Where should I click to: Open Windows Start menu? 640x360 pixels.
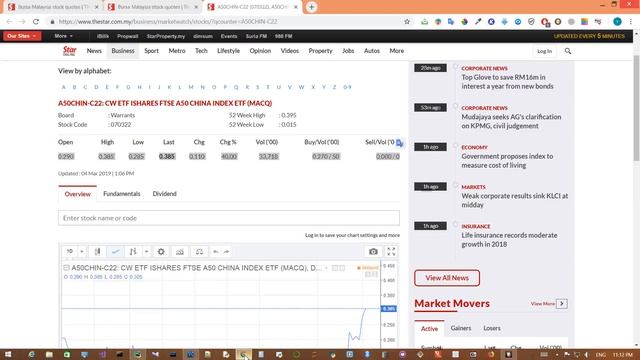(8, 354)
